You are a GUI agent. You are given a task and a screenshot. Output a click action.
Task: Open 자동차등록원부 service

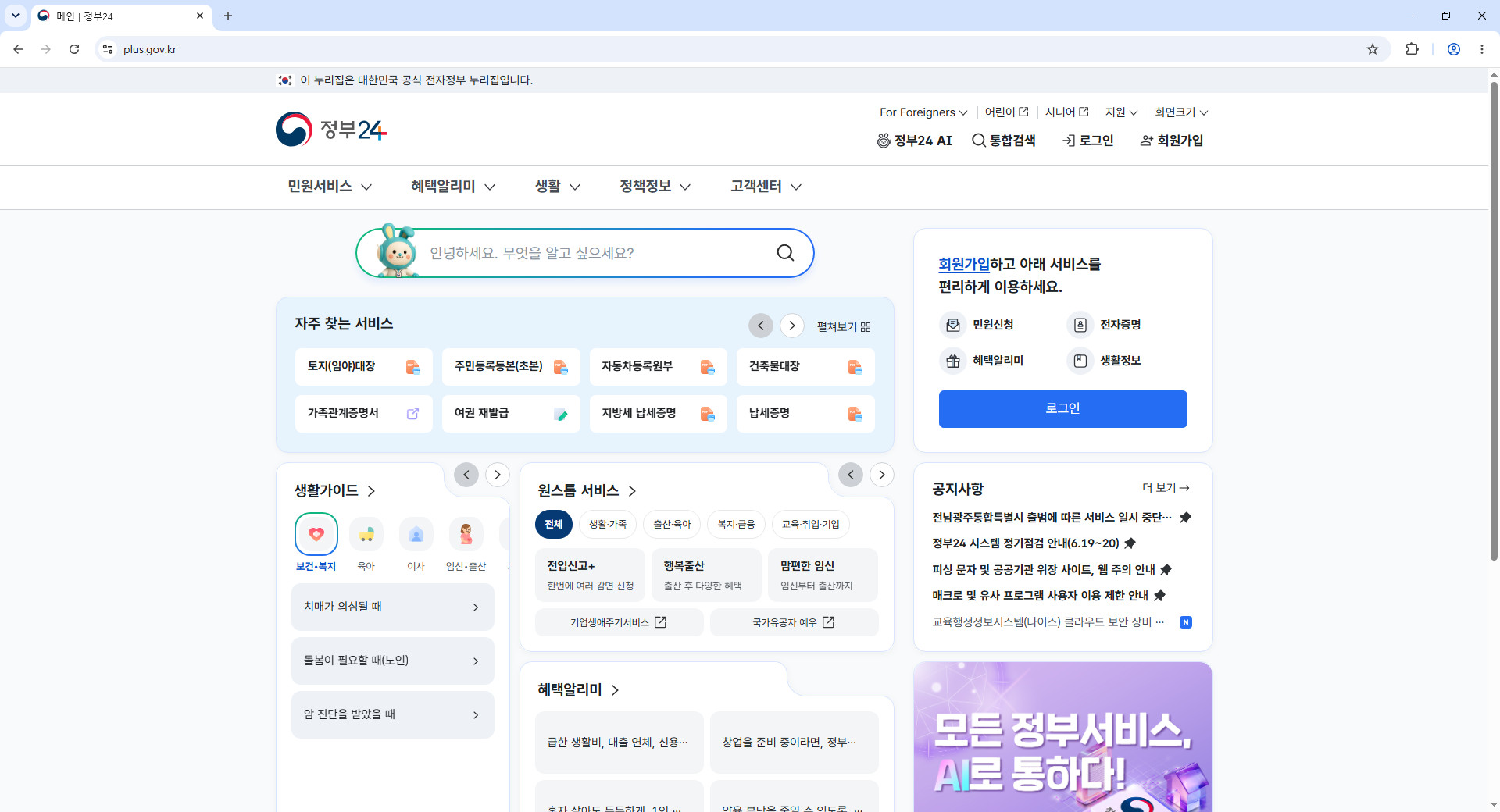click(659, 367)
